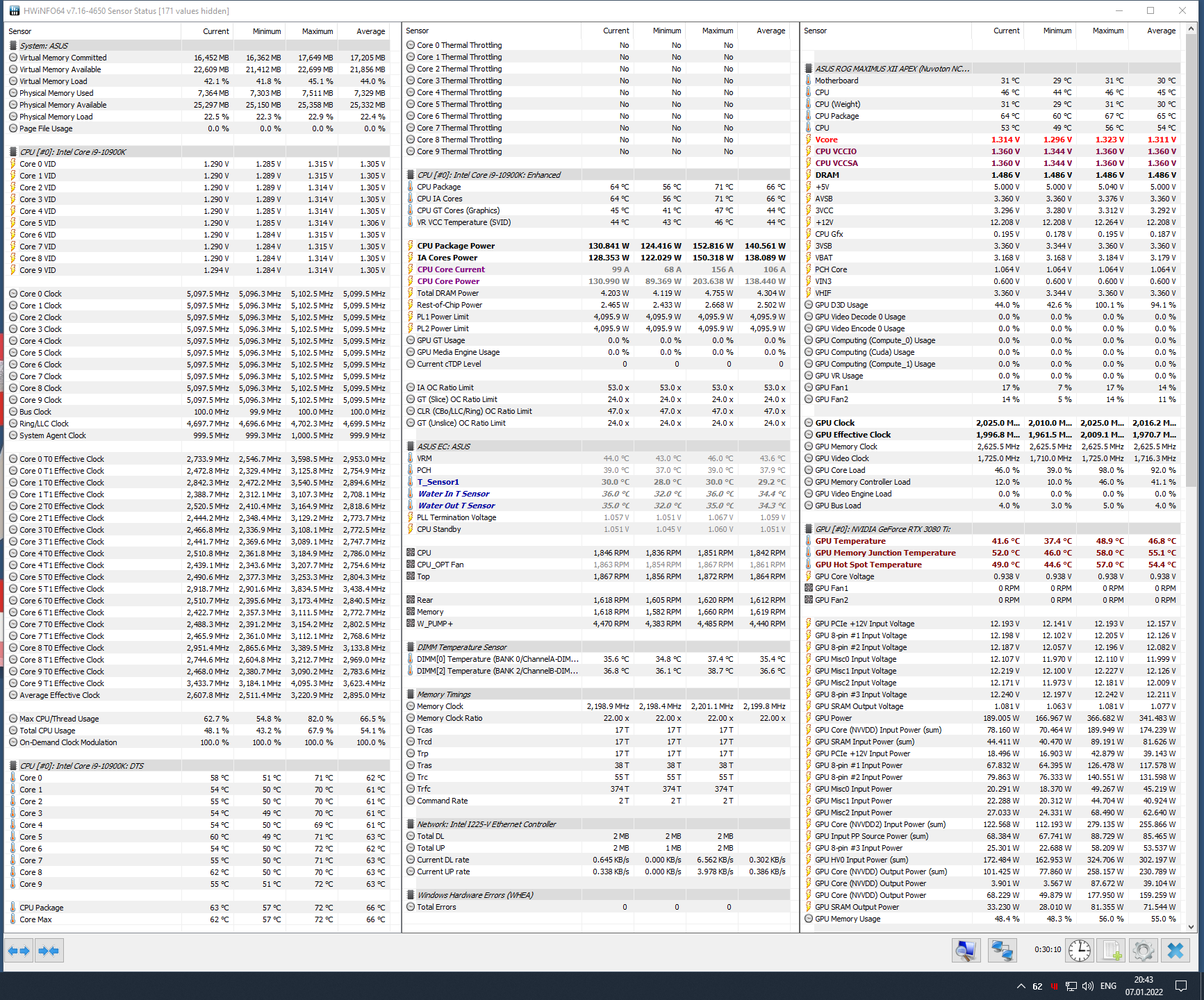
Task: Select the Average Effective Clock row
Action: pyautogui.click(x=198, y=695)
